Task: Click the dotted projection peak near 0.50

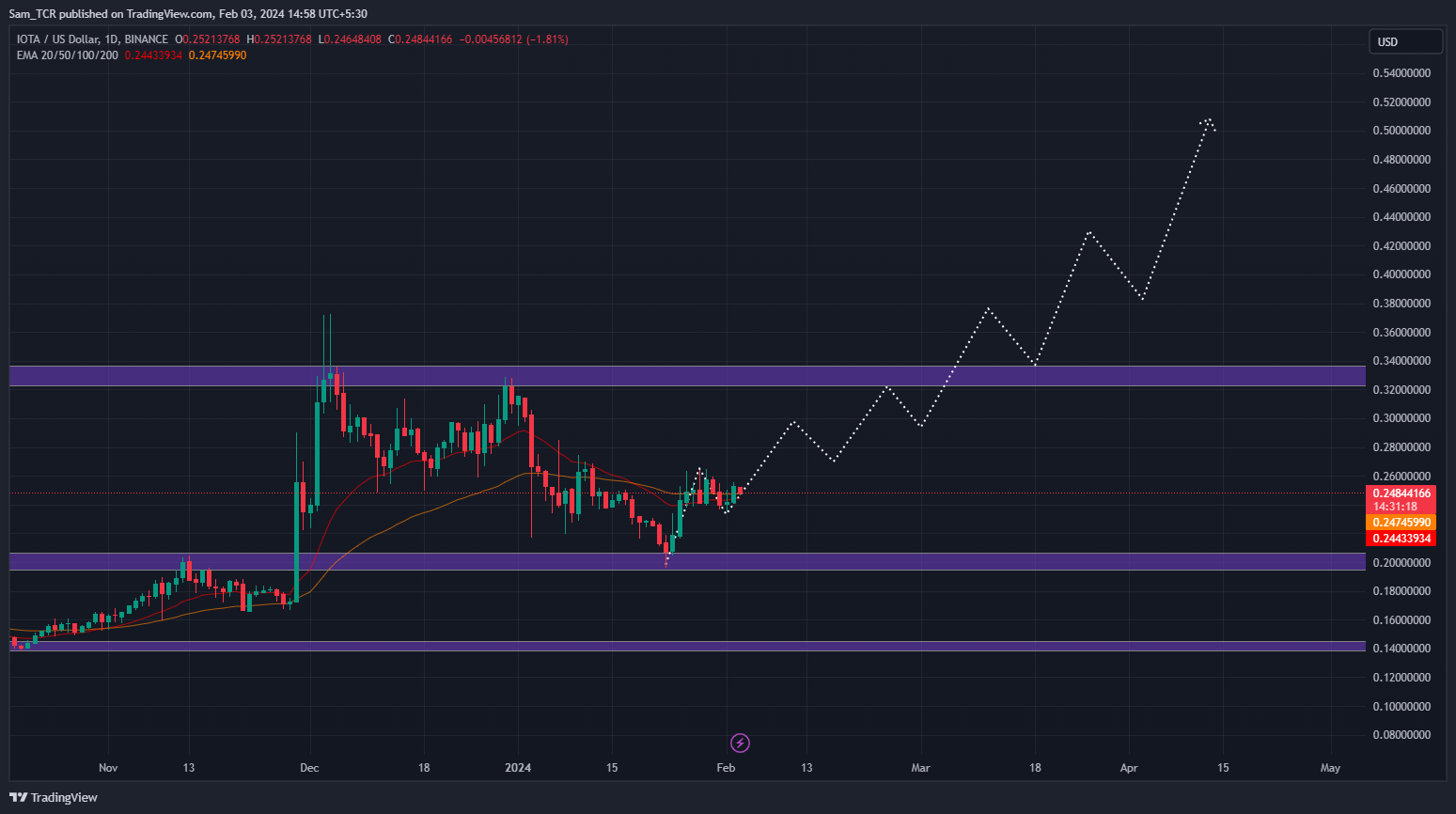Action: pyautogui.click(x=1208, y=120)
